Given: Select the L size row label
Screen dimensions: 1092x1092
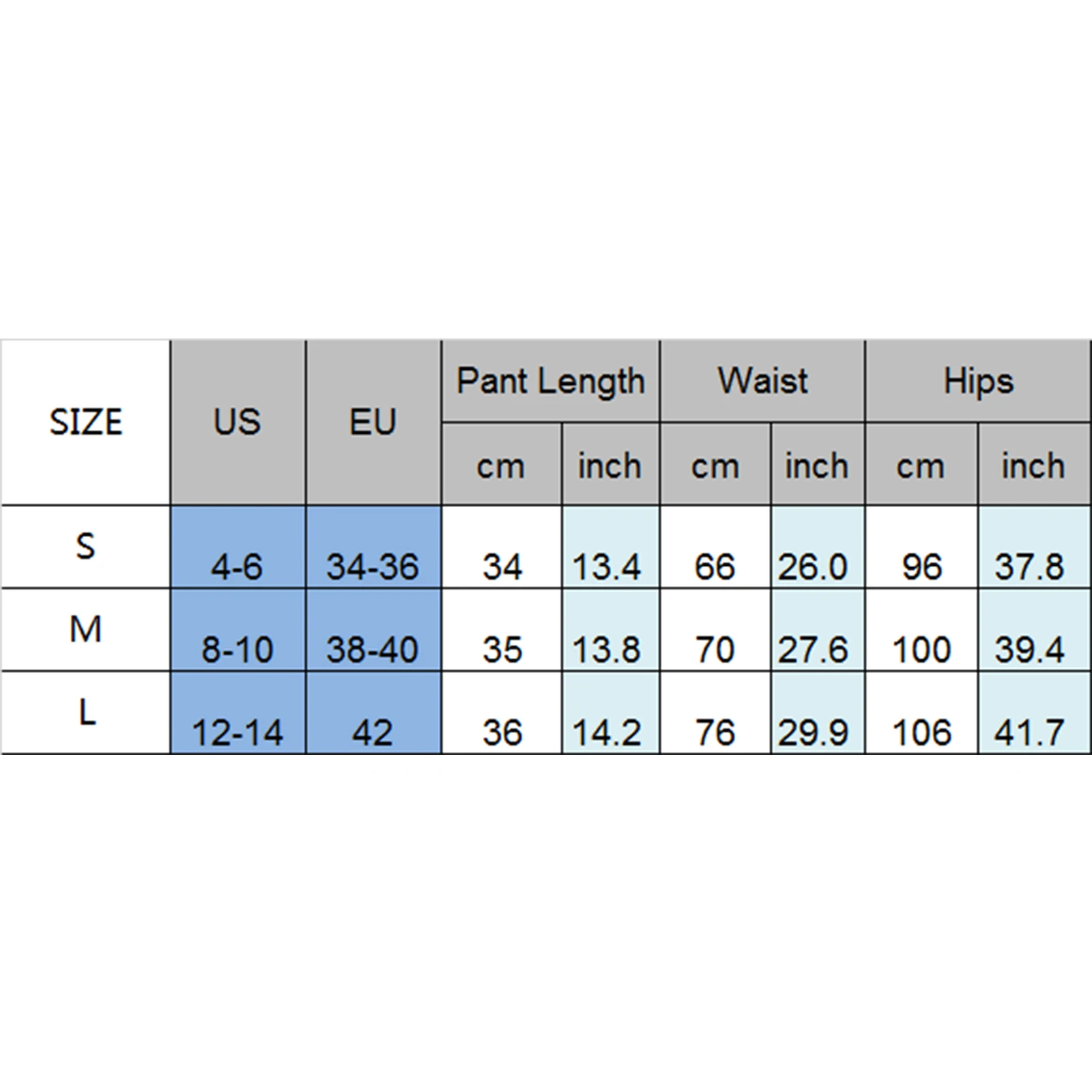Looking at the screenshot, I should coord(85,713).
